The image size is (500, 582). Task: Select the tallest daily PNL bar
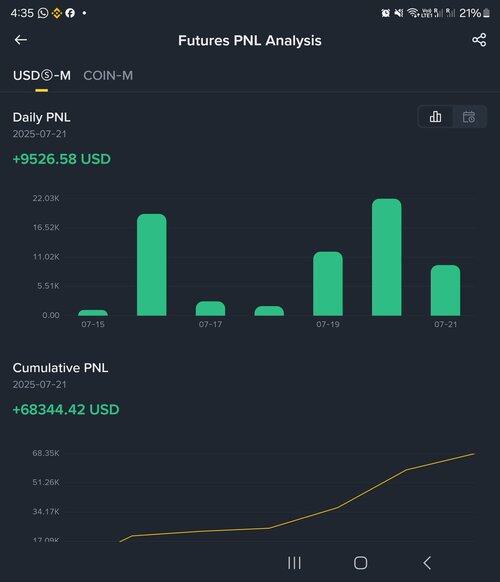pyautogui.click(x=386, y=257)
